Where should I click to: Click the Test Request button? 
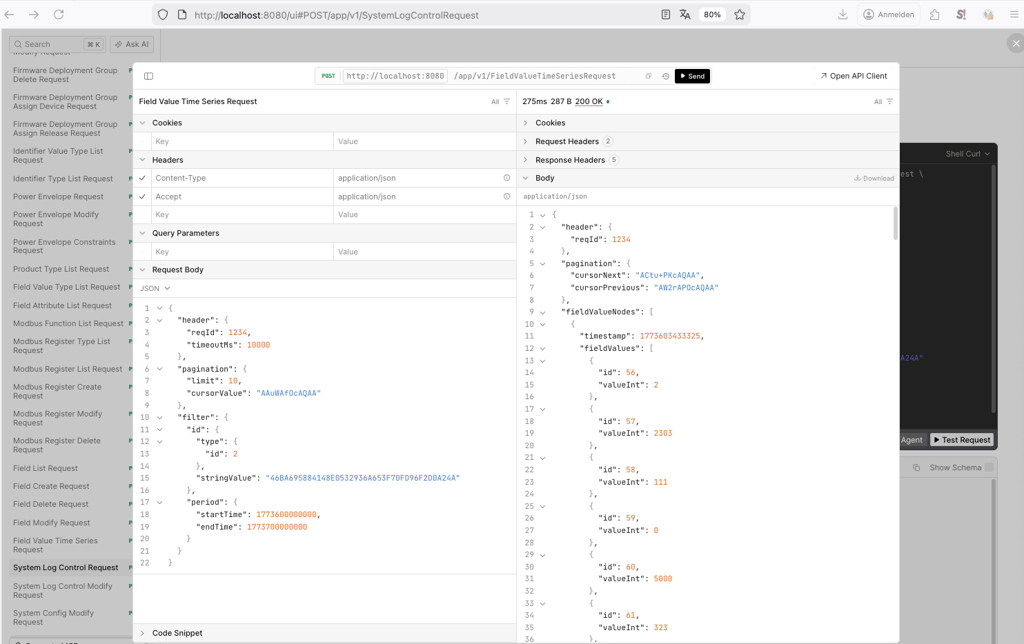961,440
